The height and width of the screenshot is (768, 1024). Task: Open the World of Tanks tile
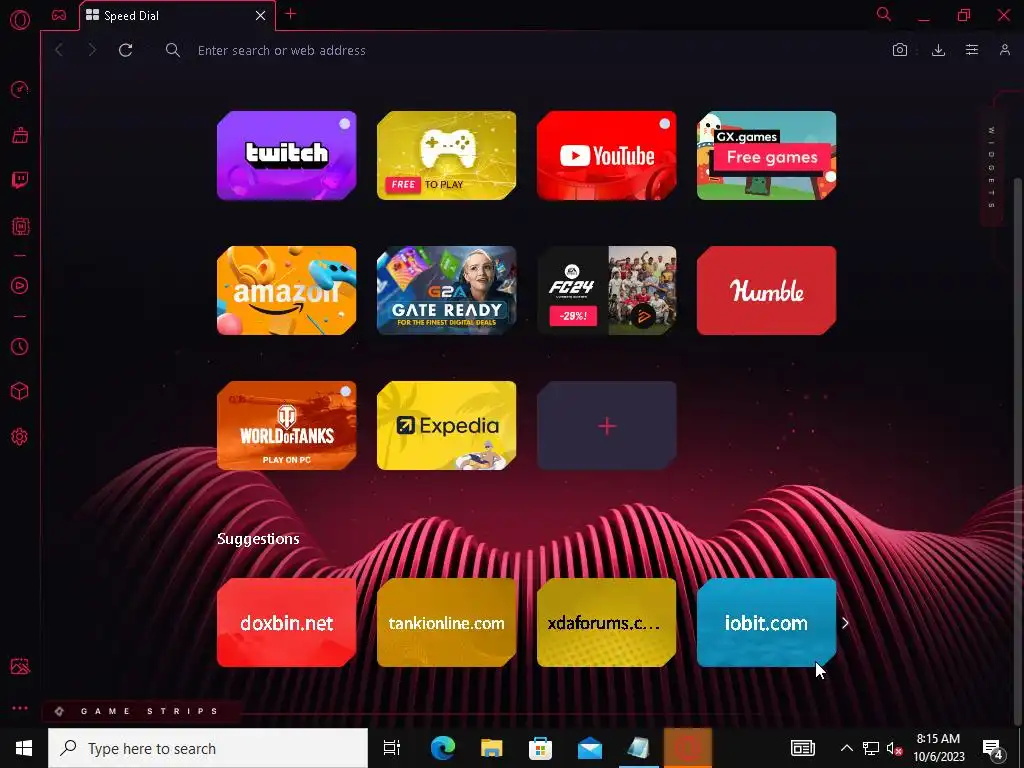point(287,426)
